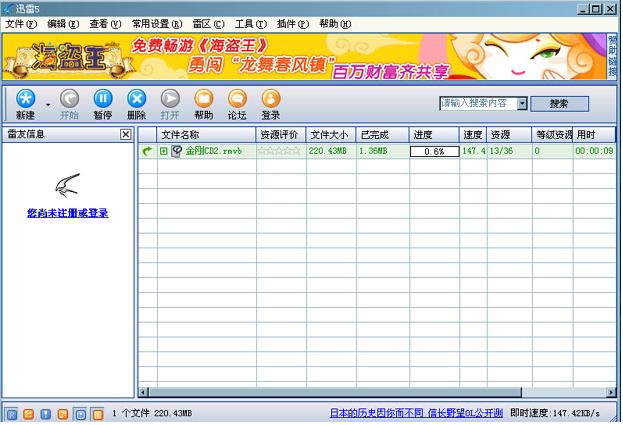This screenshot has width=623, height=425.
Task: Click the horizontal scrollbar right arrow
Action: [611, 393]
